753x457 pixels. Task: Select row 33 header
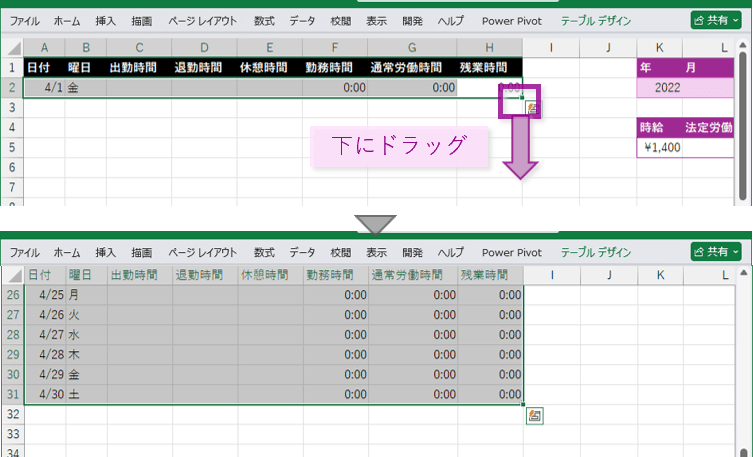13,434
